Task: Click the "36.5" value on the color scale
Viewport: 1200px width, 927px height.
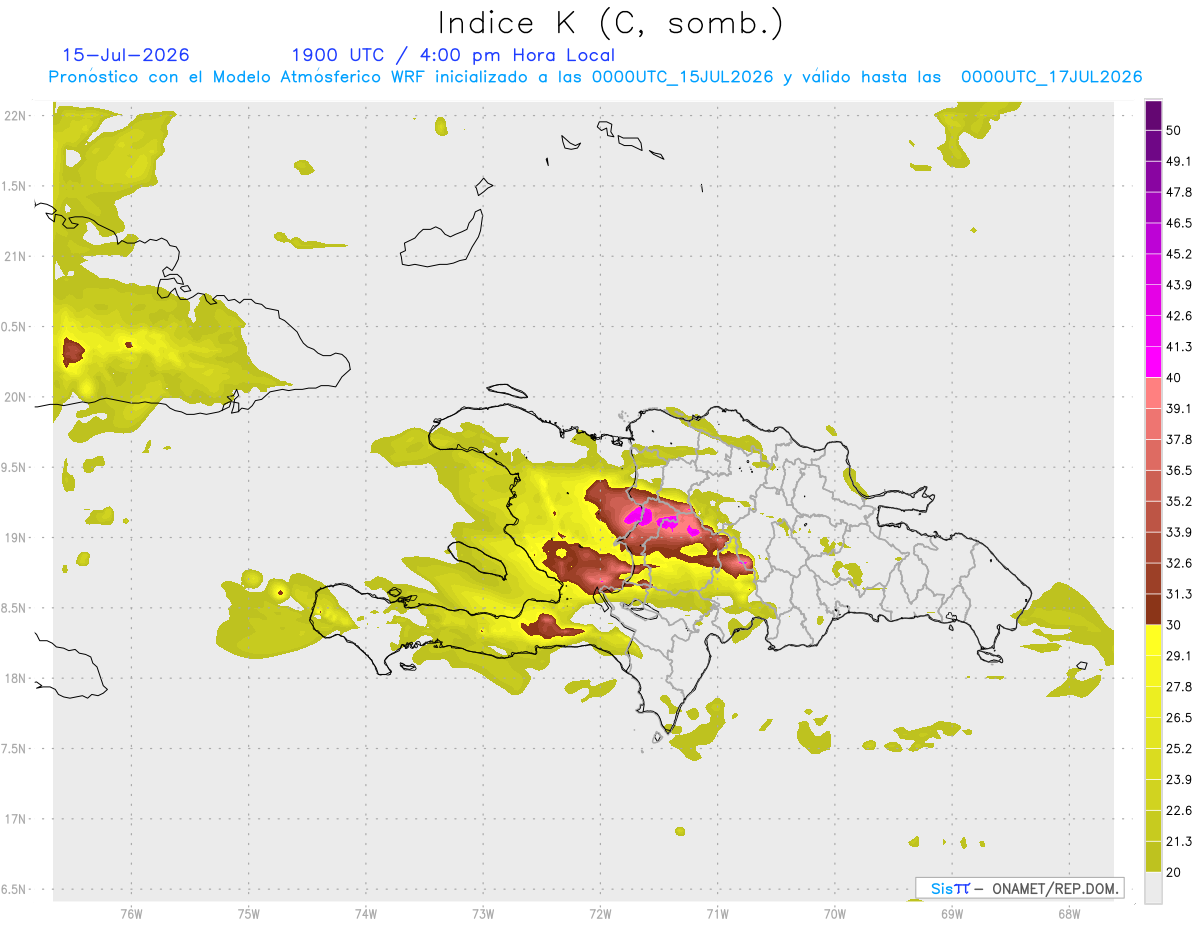Action: point(1179,470)
